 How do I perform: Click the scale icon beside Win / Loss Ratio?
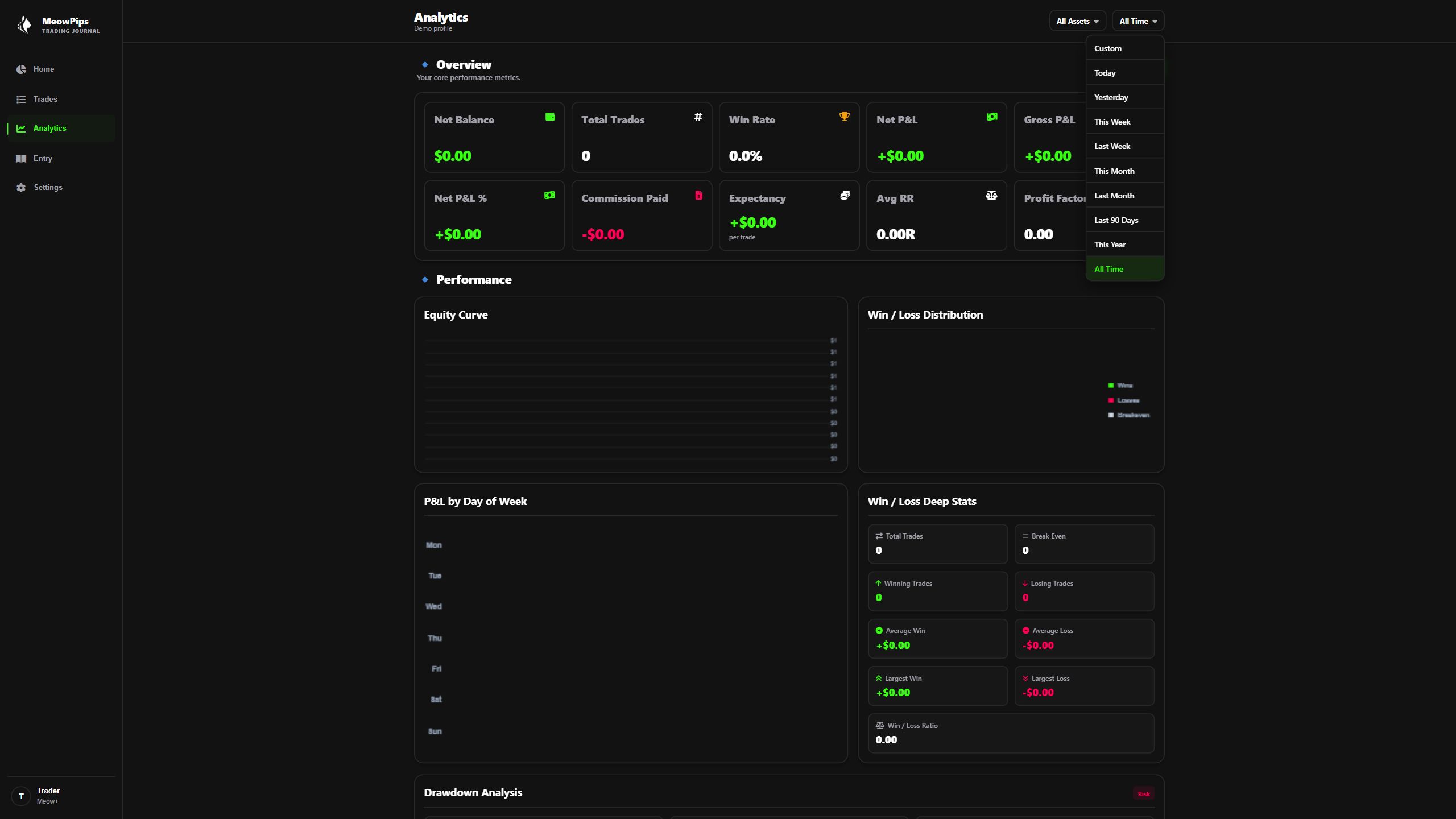(880, 726)
